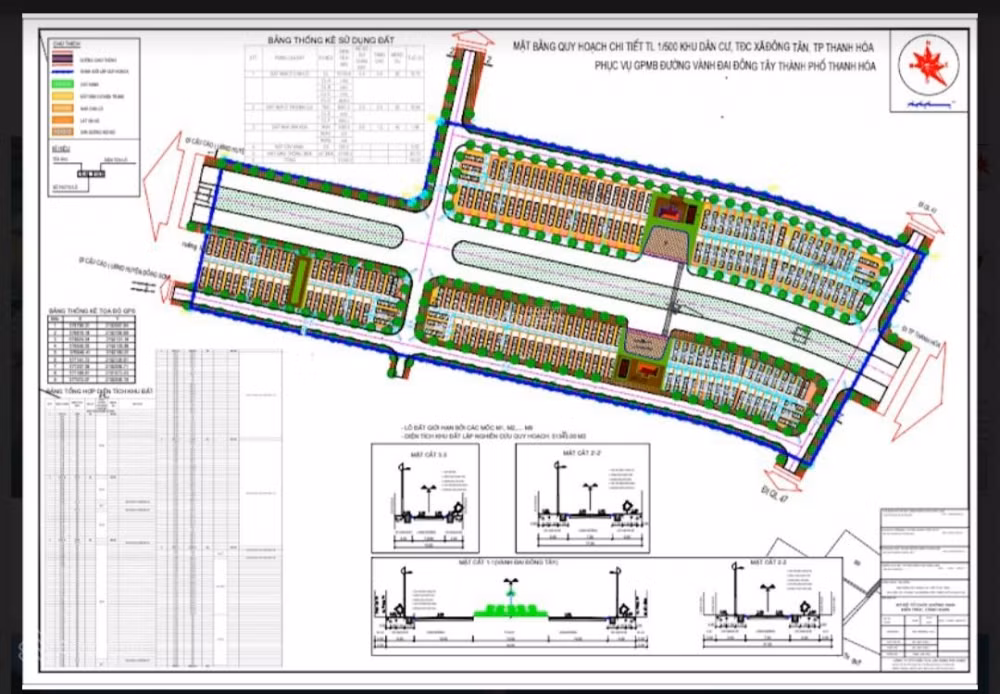Click the 'BẢNG THỐNG KÊ SỬ DỤNG ĐẤT' heading
The width and height of the screenshot is (1000, 694).
331,40
